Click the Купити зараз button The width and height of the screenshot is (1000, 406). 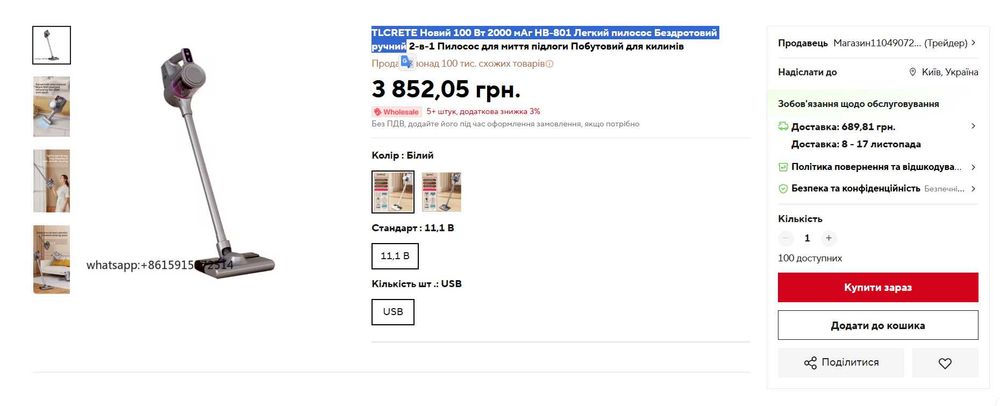[x=878, y=287]
